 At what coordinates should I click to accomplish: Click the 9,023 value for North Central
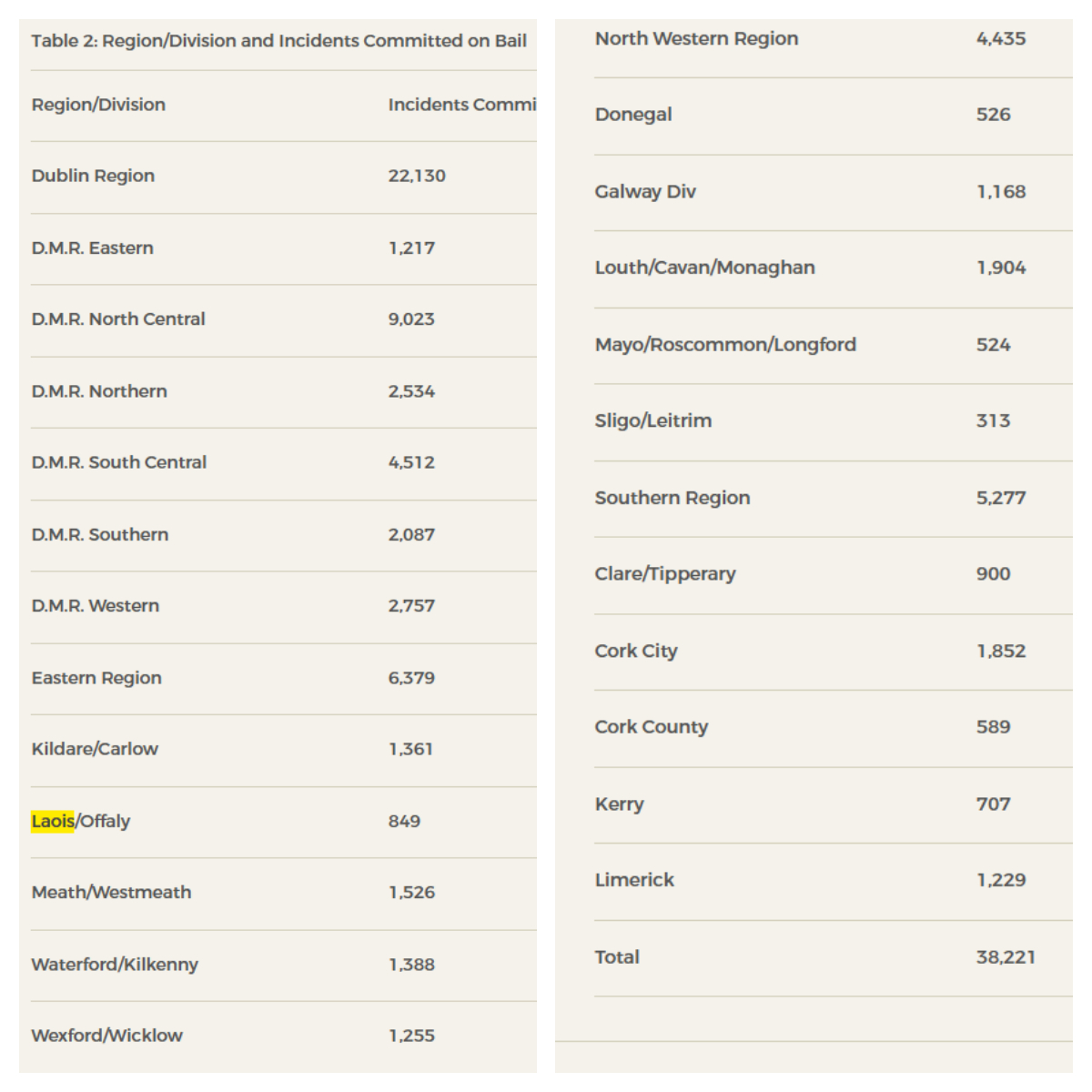(x=411, y=319)
